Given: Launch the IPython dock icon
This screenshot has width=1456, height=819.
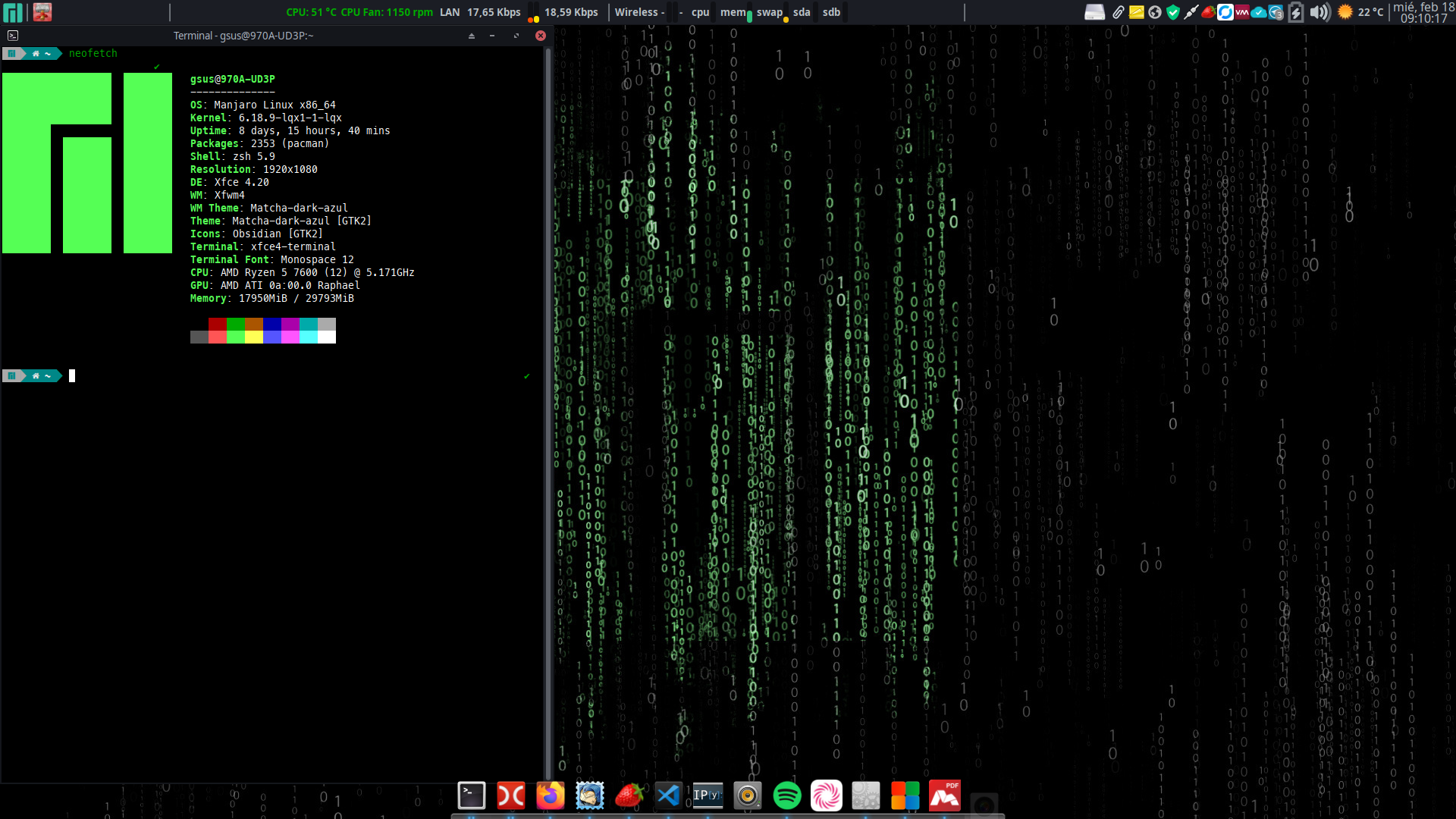Looking at the screenshot, I should click(x=708, y=795).
